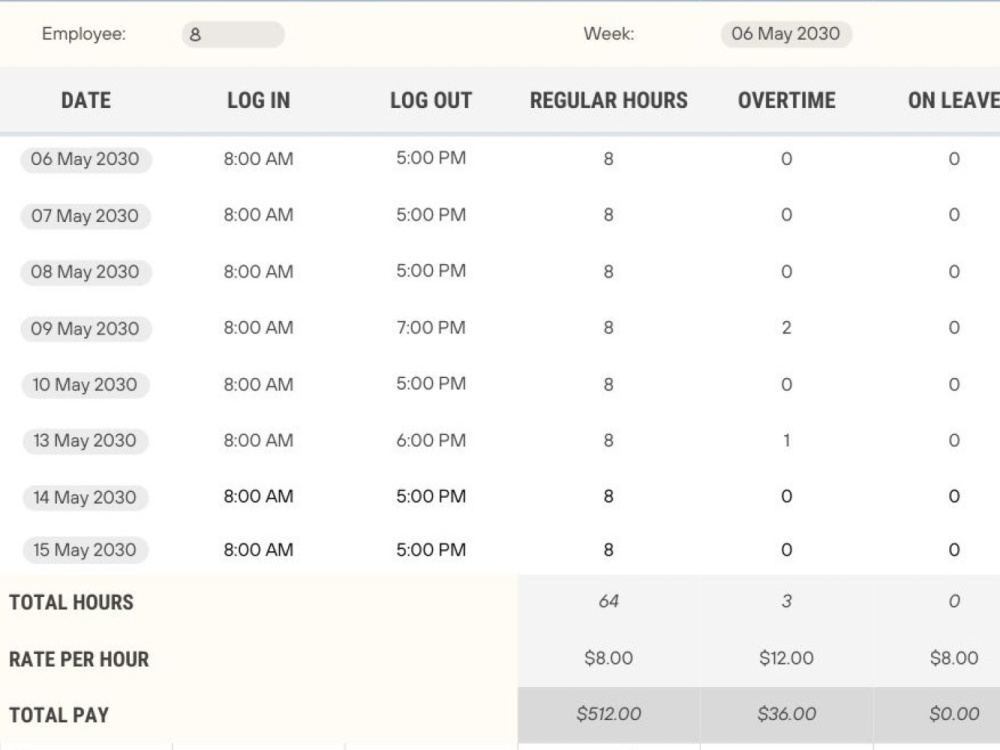
Task: Click the DATE column header
Action: click(x=85, y=100)
